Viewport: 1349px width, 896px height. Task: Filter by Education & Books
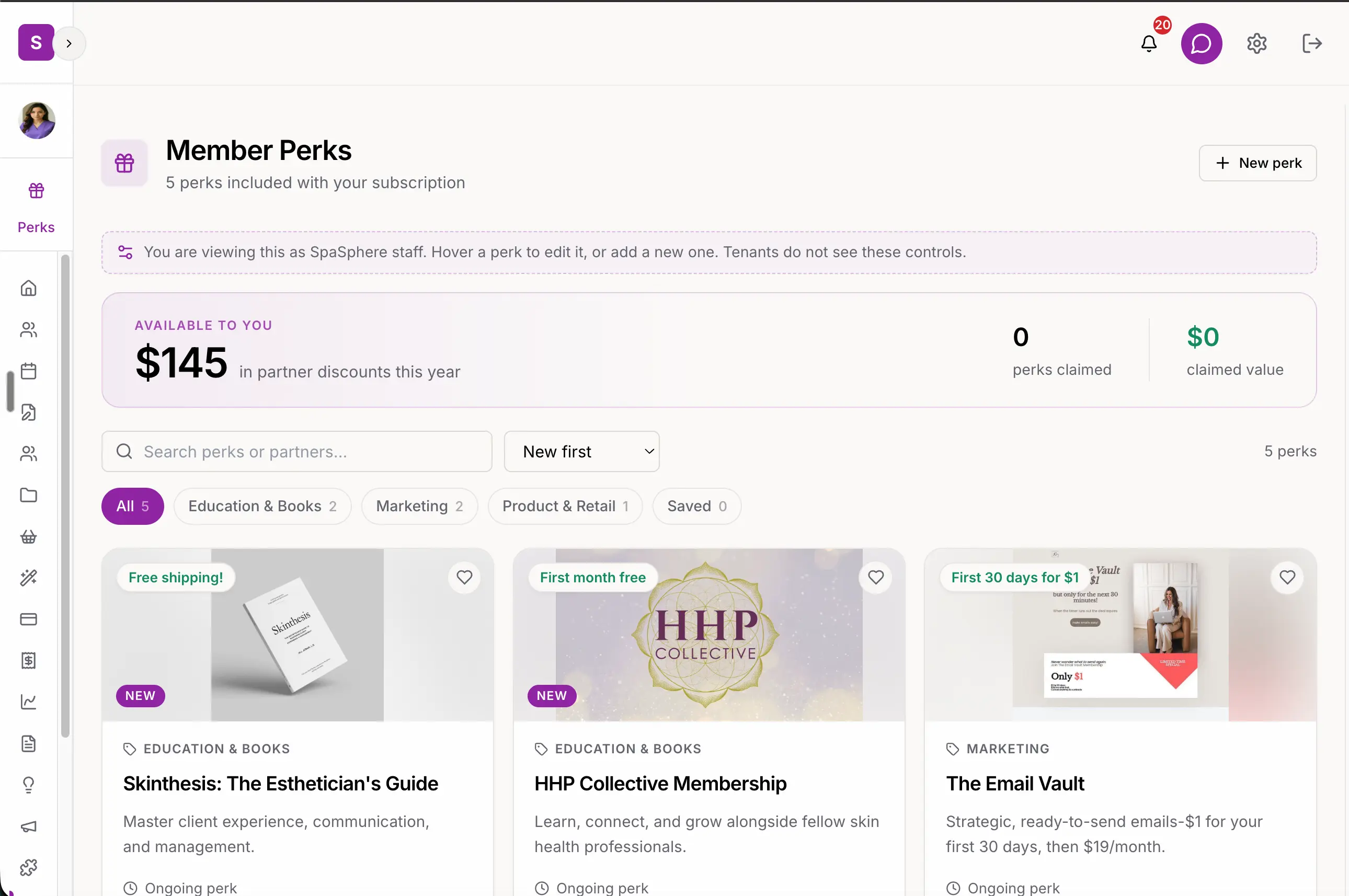tap(262, 506)
